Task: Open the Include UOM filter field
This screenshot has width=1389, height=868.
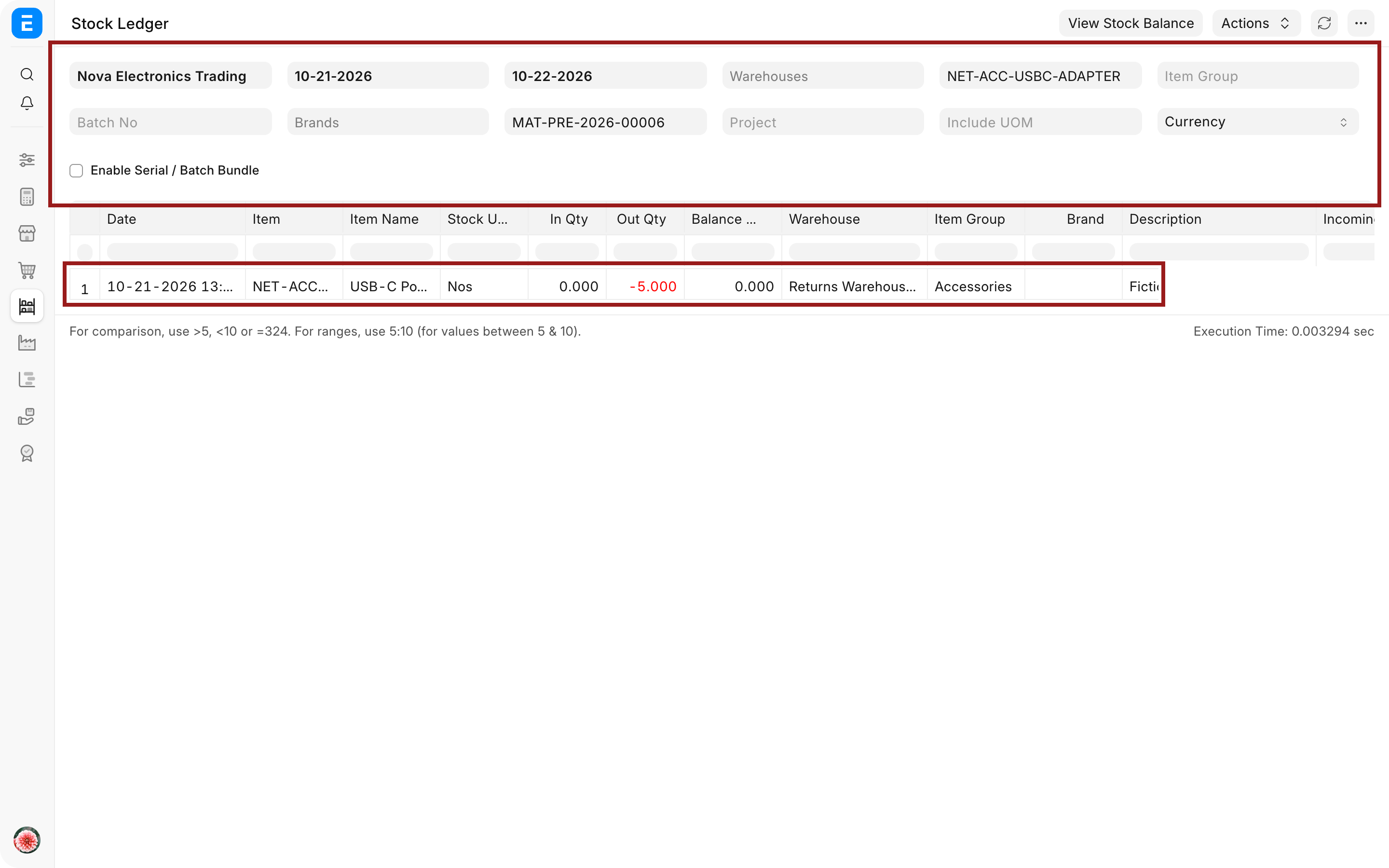Action: click(1040, 122)
